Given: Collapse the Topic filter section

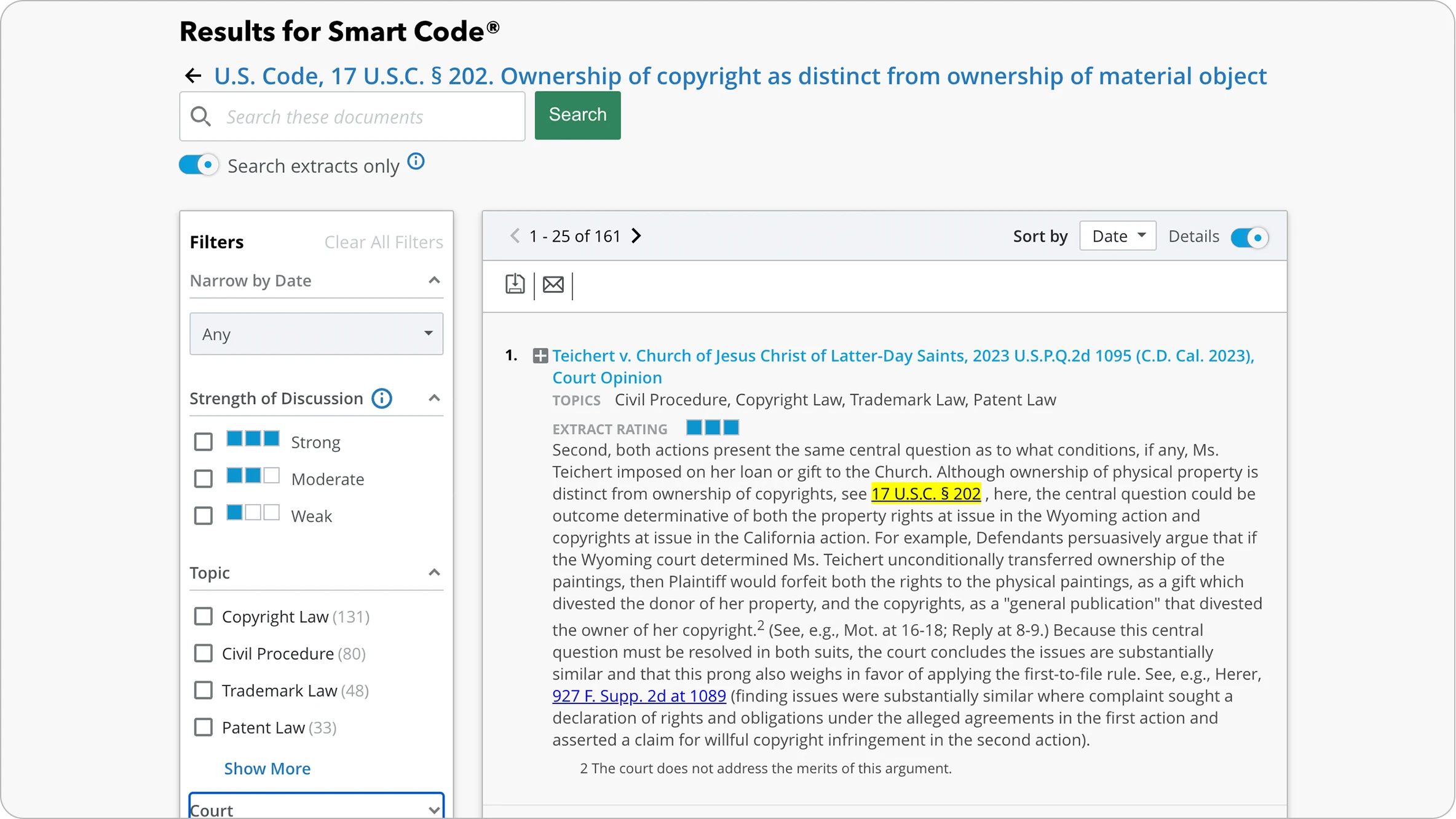Looking at the screenshot, I should [434, 572].
